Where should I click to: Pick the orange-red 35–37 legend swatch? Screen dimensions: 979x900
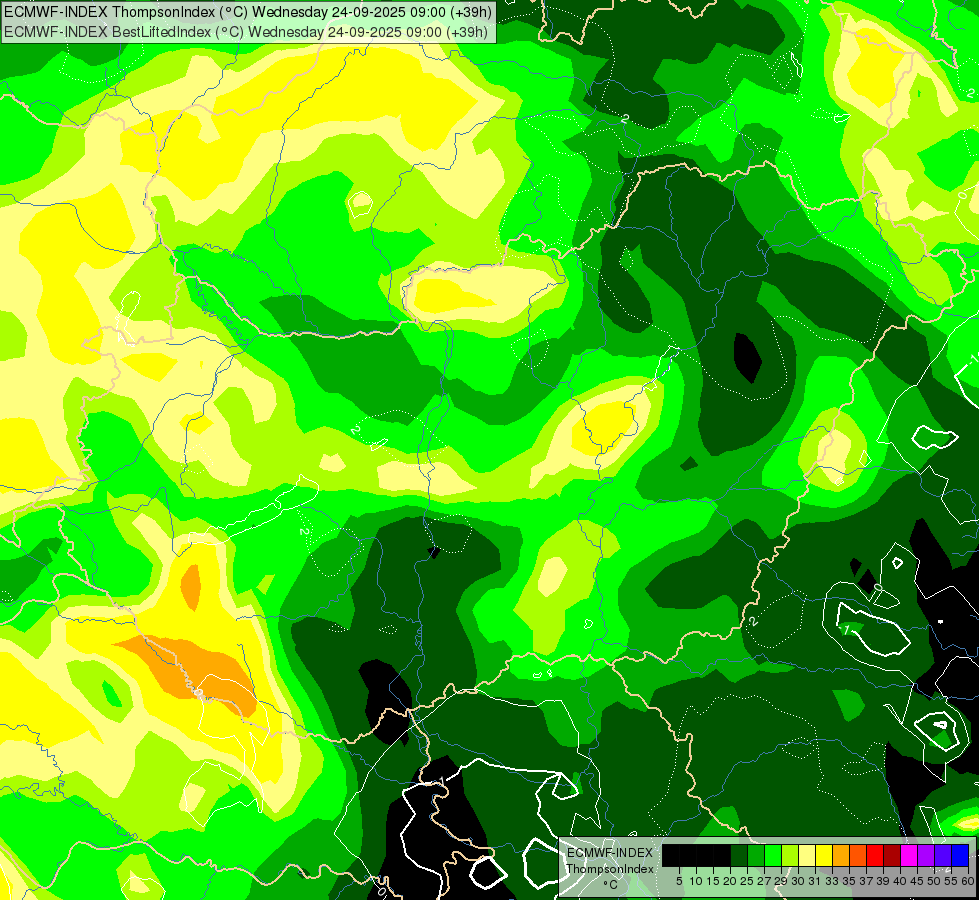858,855
